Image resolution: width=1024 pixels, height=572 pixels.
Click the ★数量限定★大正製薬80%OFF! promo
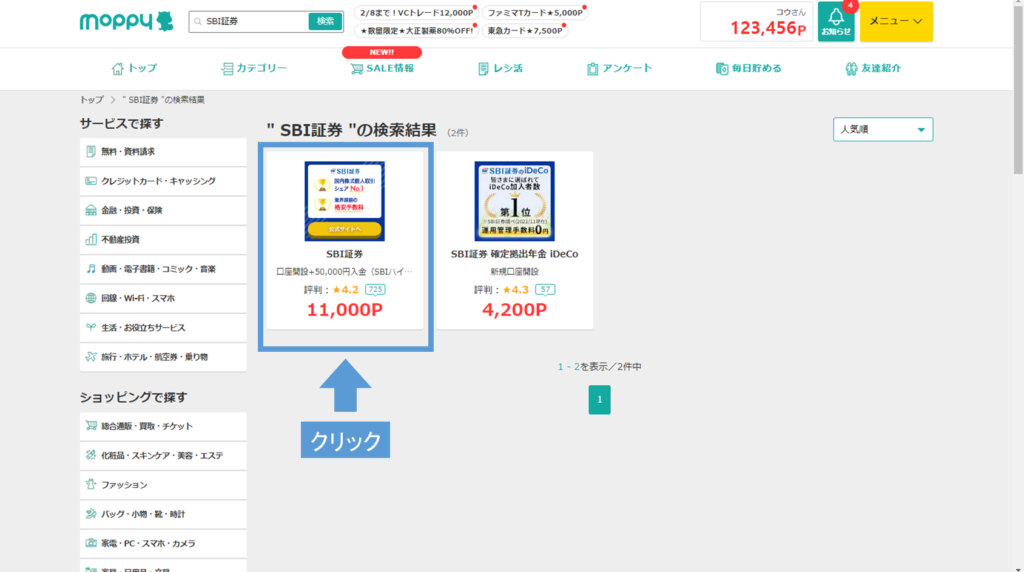(x=416, y=31)
